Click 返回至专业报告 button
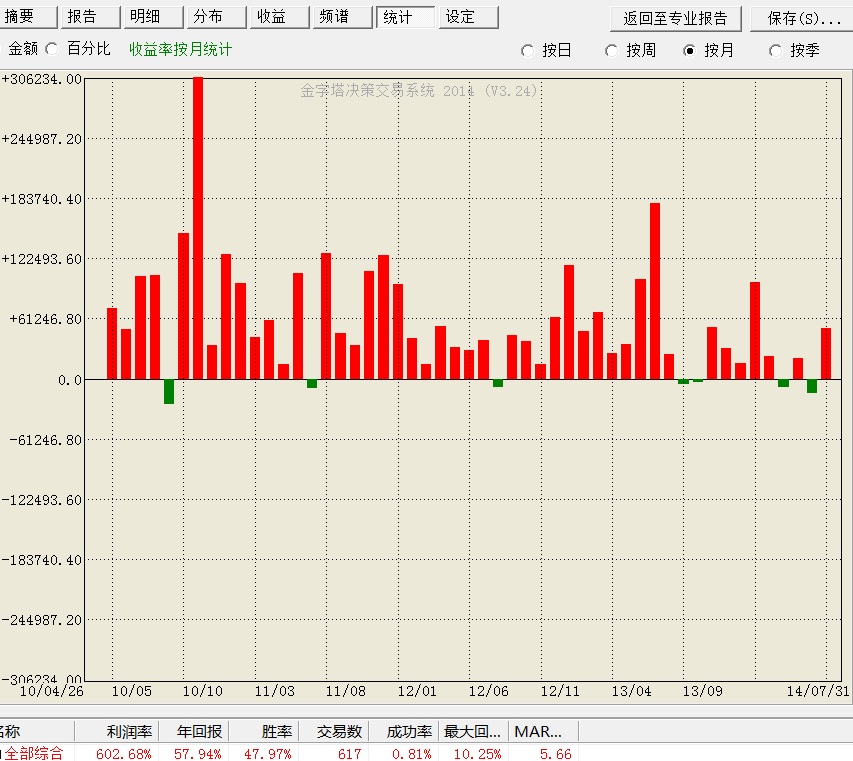Viewport: 853px width, 761px height. click(675, 19)
